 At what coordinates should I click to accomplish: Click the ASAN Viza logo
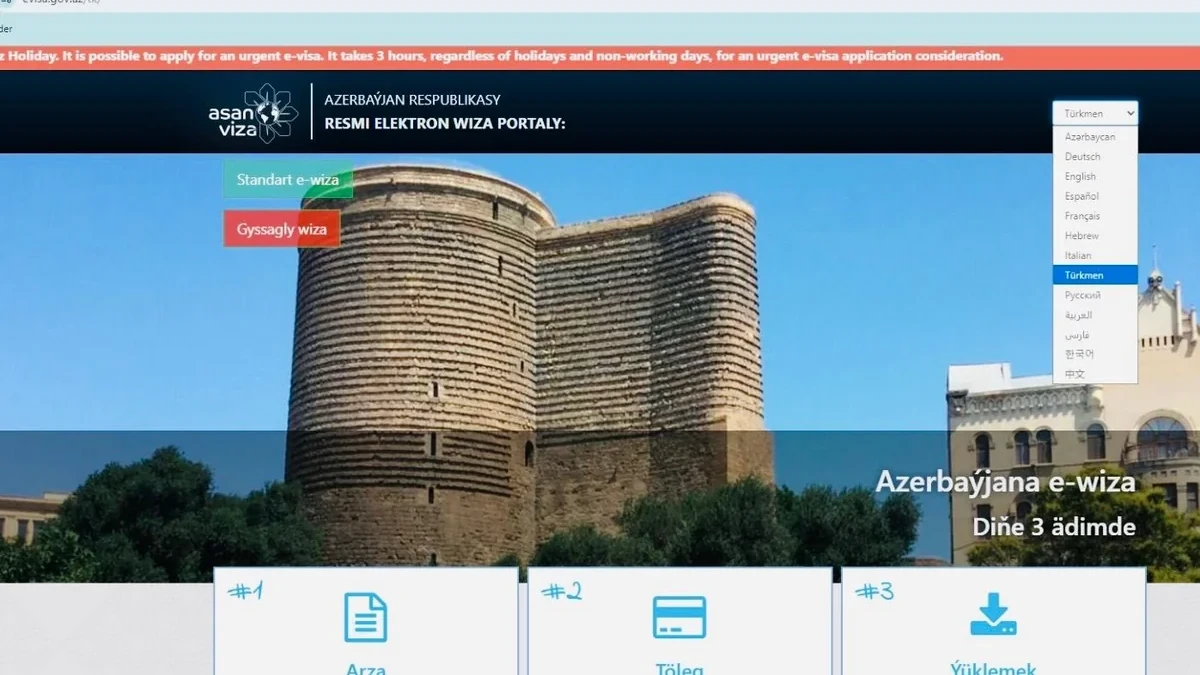click(x=253, y=113)
